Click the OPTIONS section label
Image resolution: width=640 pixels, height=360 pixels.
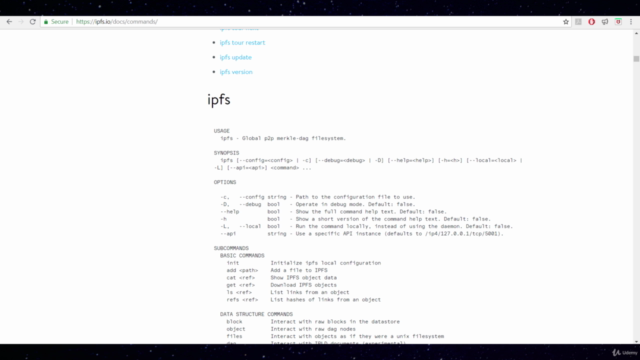point(225,182)
